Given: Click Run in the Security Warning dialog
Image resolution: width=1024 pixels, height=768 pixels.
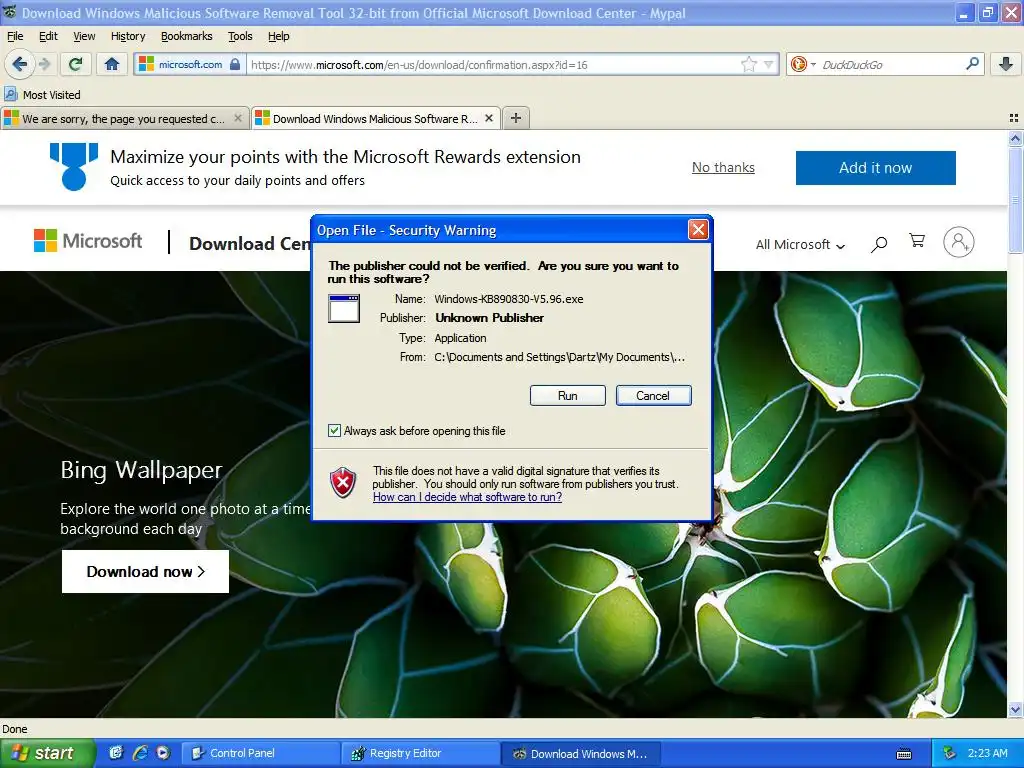Looking at the screenshot, I should [568, 396].
